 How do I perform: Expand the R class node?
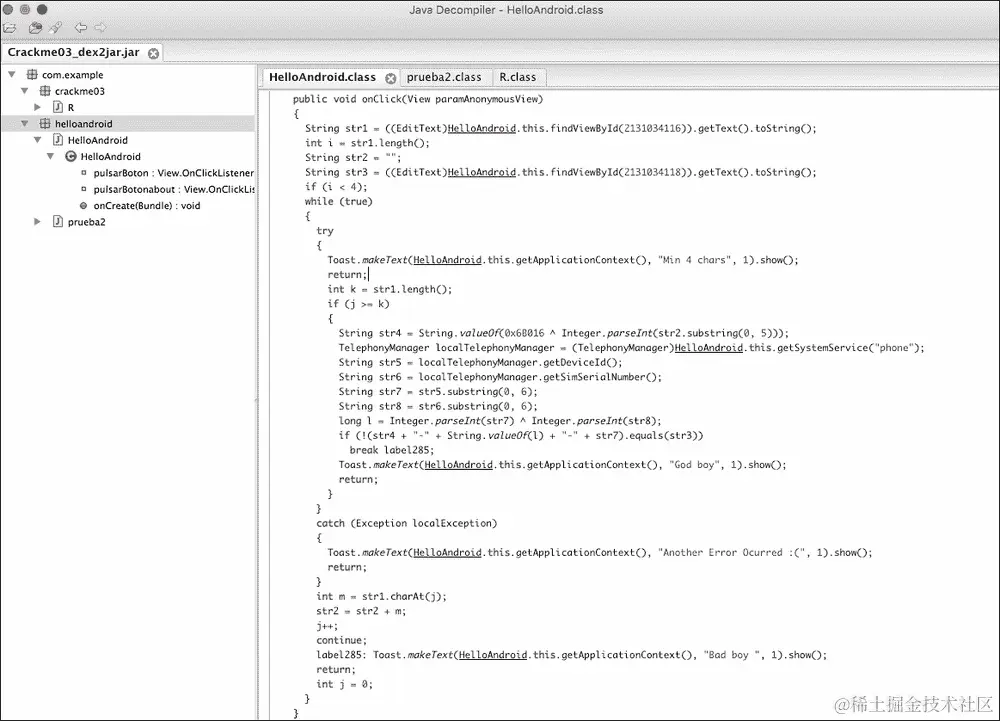[x=37, y=107]
